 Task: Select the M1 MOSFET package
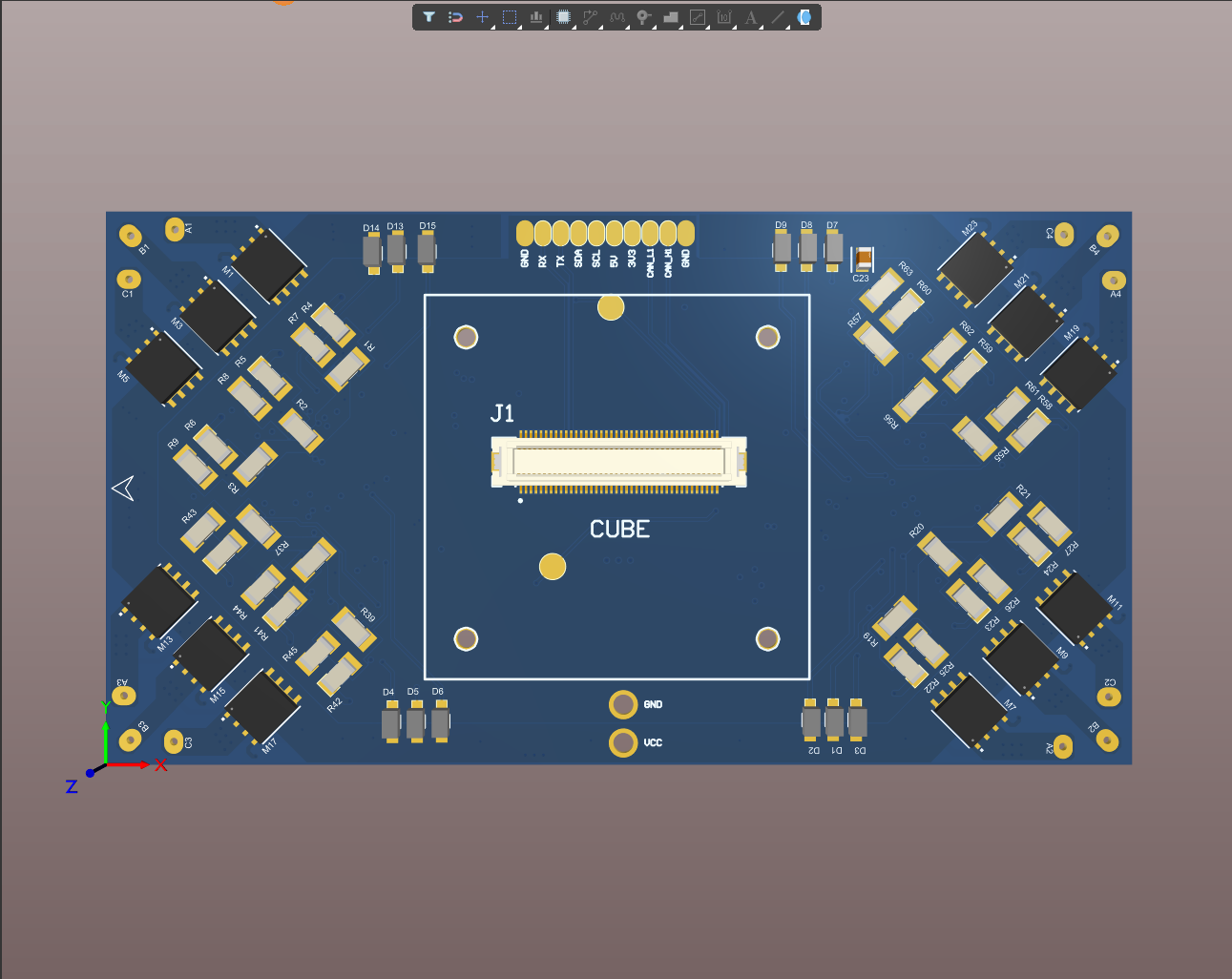coord(269,265)
